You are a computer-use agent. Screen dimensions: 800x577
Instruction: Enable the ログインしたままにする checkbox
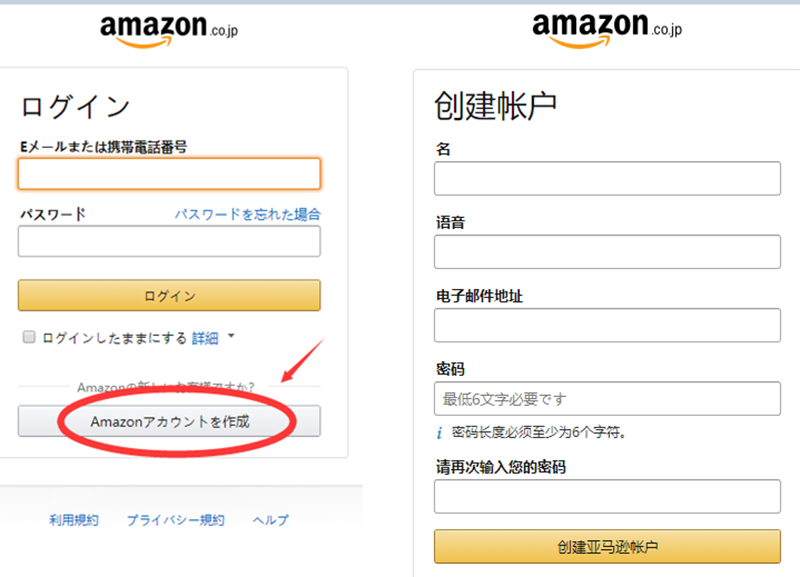[x=29, y=337]
